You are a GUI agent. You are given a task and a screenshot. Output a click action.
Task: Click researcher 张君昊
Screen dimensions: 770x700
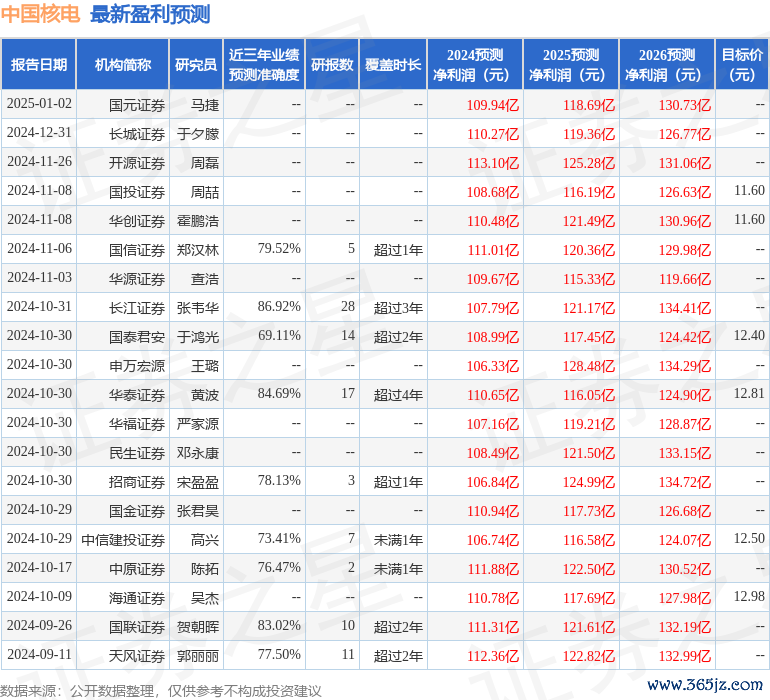point(198,511)
